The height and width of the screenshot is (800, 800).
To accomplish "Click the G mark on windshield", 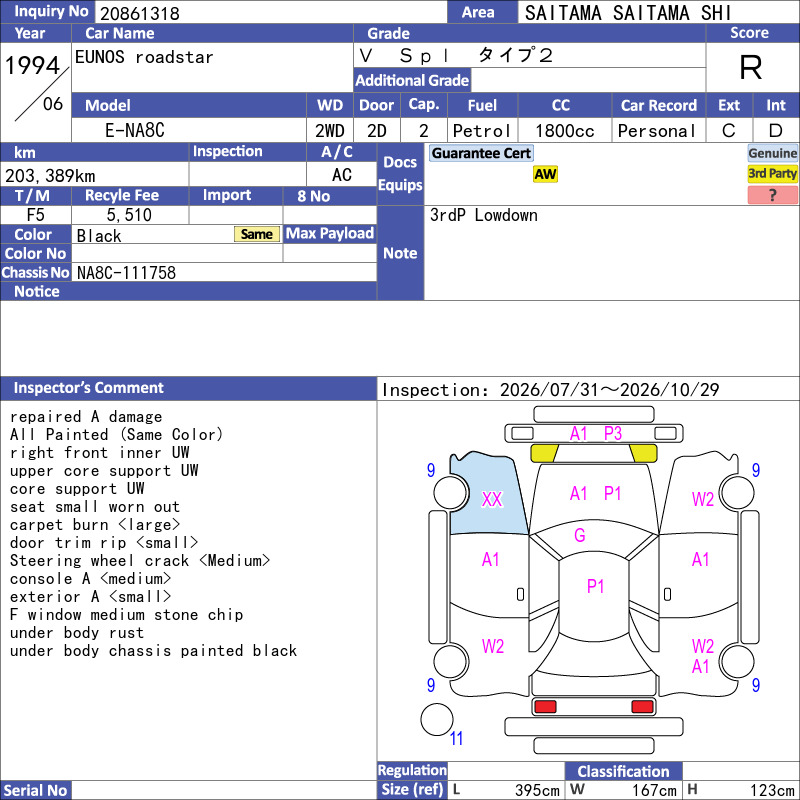I will [580, 535].
